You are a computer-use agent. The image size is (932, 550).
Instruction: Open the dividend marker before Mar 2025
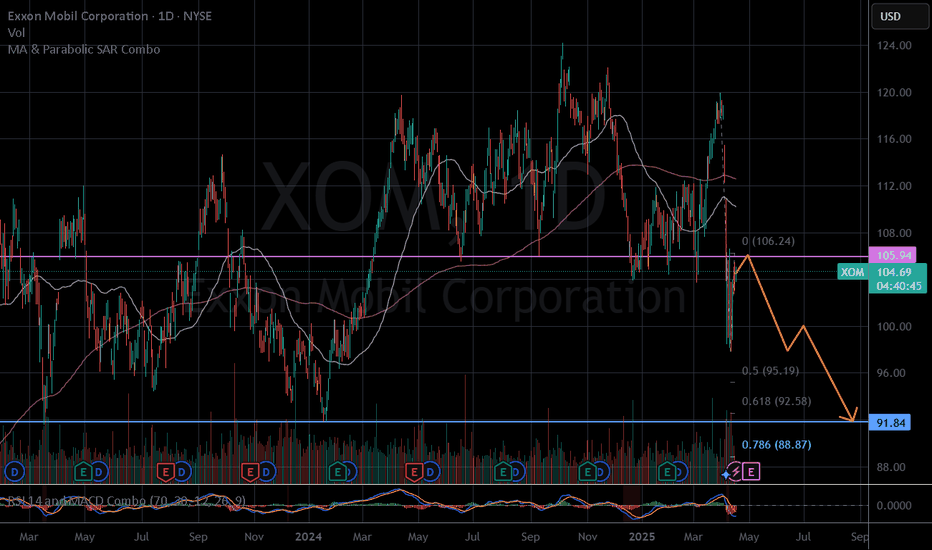click(681, 473)
